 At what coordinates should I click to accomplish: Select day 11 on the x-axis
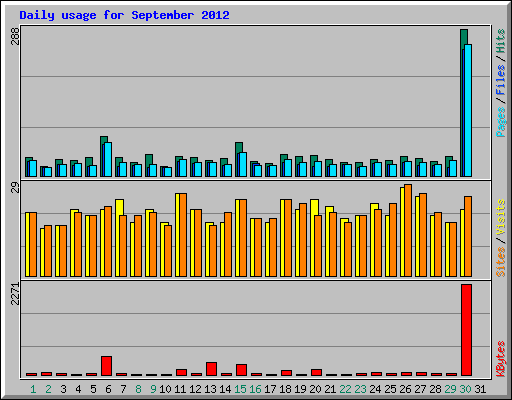[x=180, y=389]
